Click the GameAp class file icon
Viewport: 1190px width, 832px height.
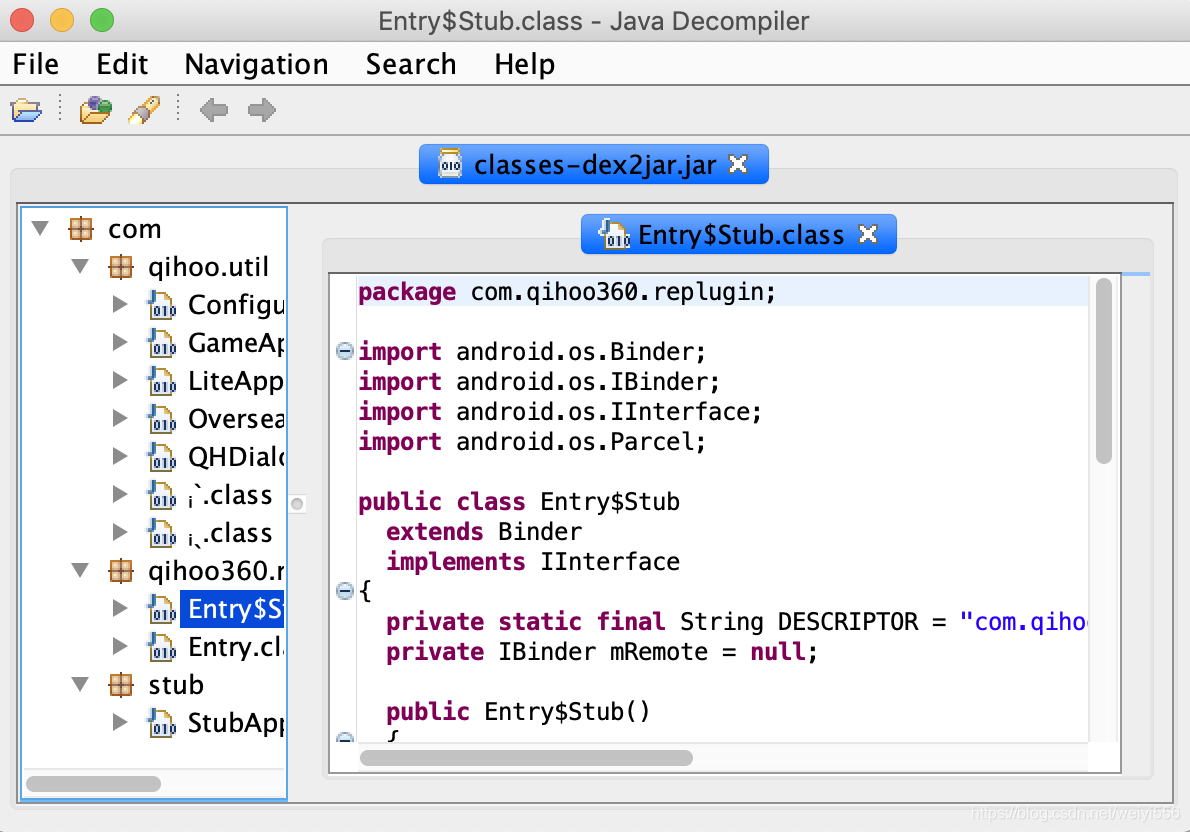(162, 343)
